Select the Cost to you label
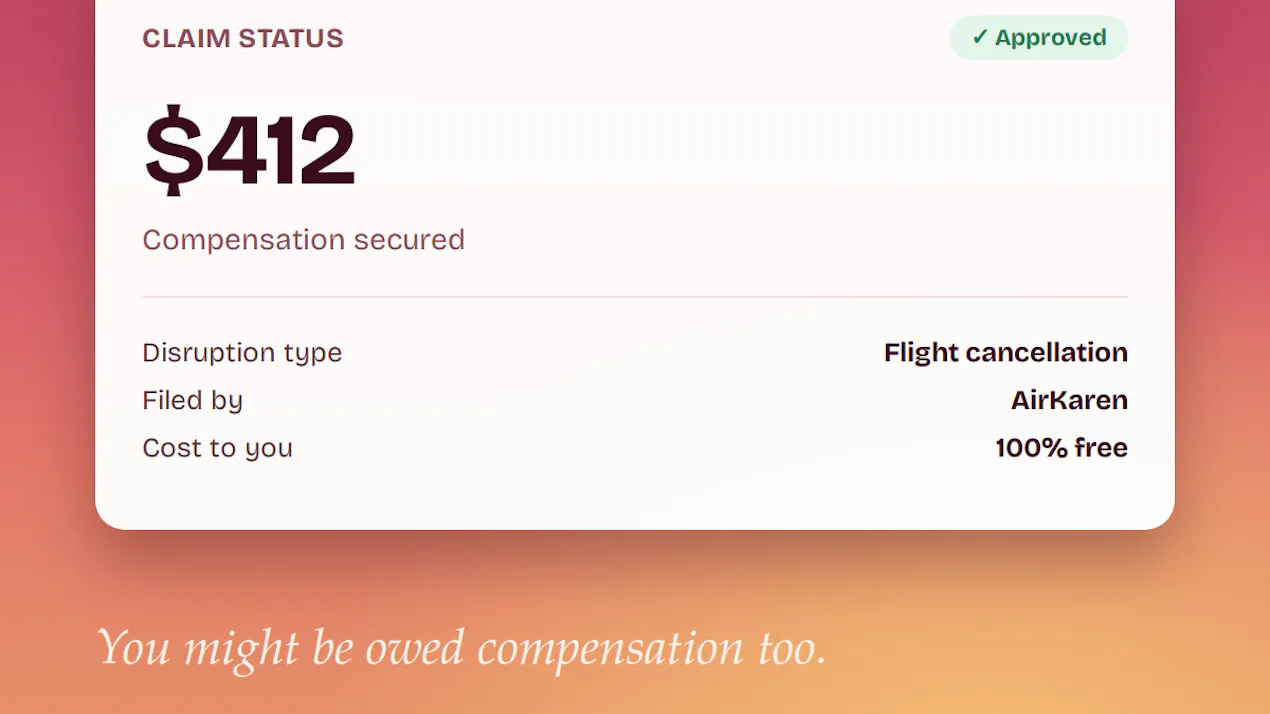The width and height of the screenshot is (1270, 714). 217,448
